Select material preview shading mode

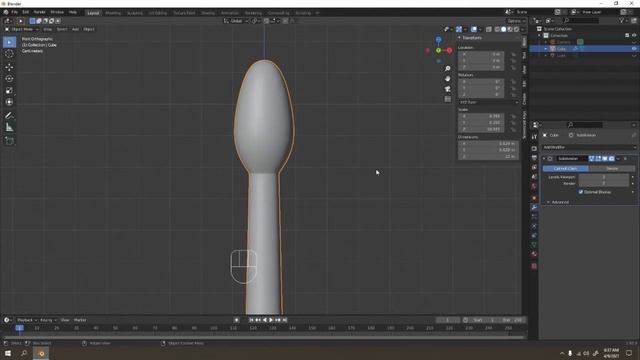(x=510, y=29)
